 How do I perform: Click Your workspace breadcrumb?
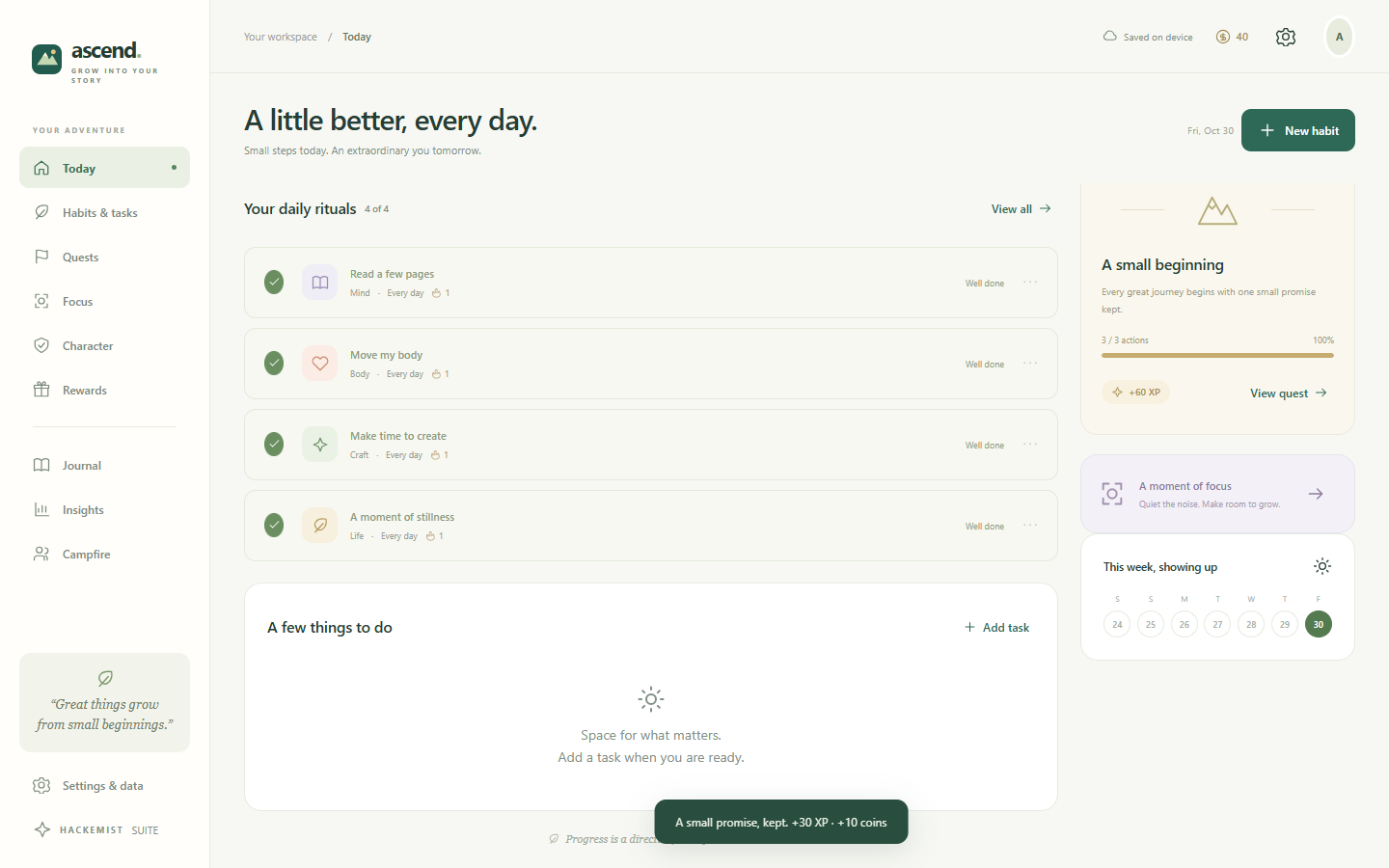coord(281,37)
